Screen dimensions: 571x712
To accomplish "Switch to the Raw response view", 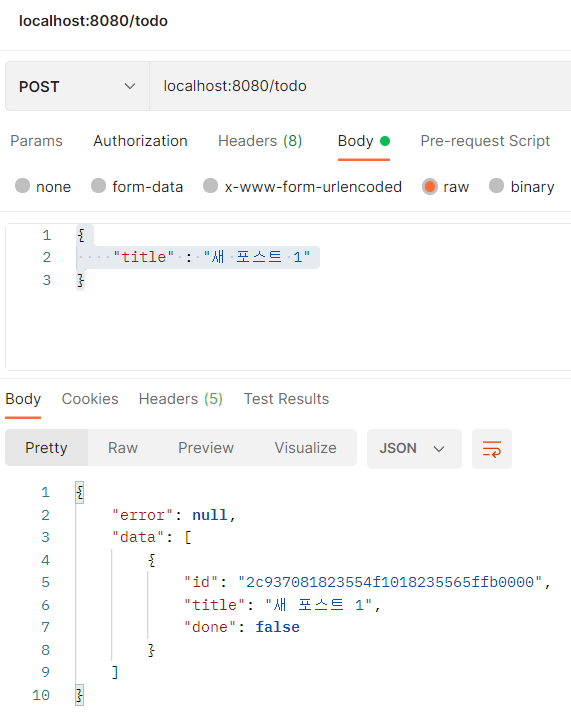I will (123, 448).
